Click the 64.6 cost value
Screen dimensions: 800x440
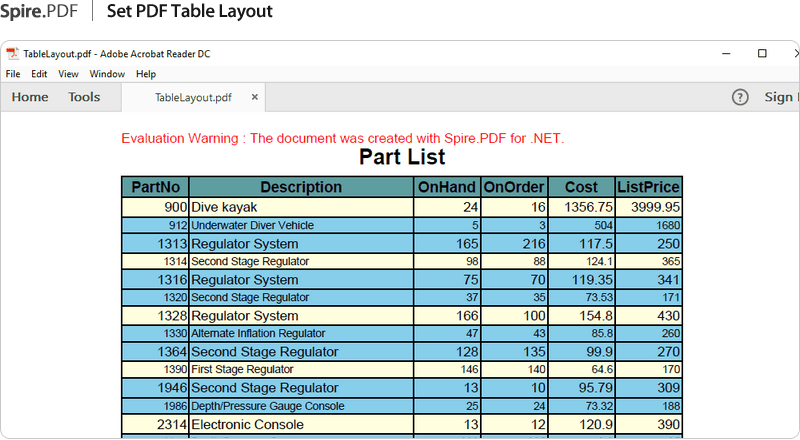tap(602, 369)
